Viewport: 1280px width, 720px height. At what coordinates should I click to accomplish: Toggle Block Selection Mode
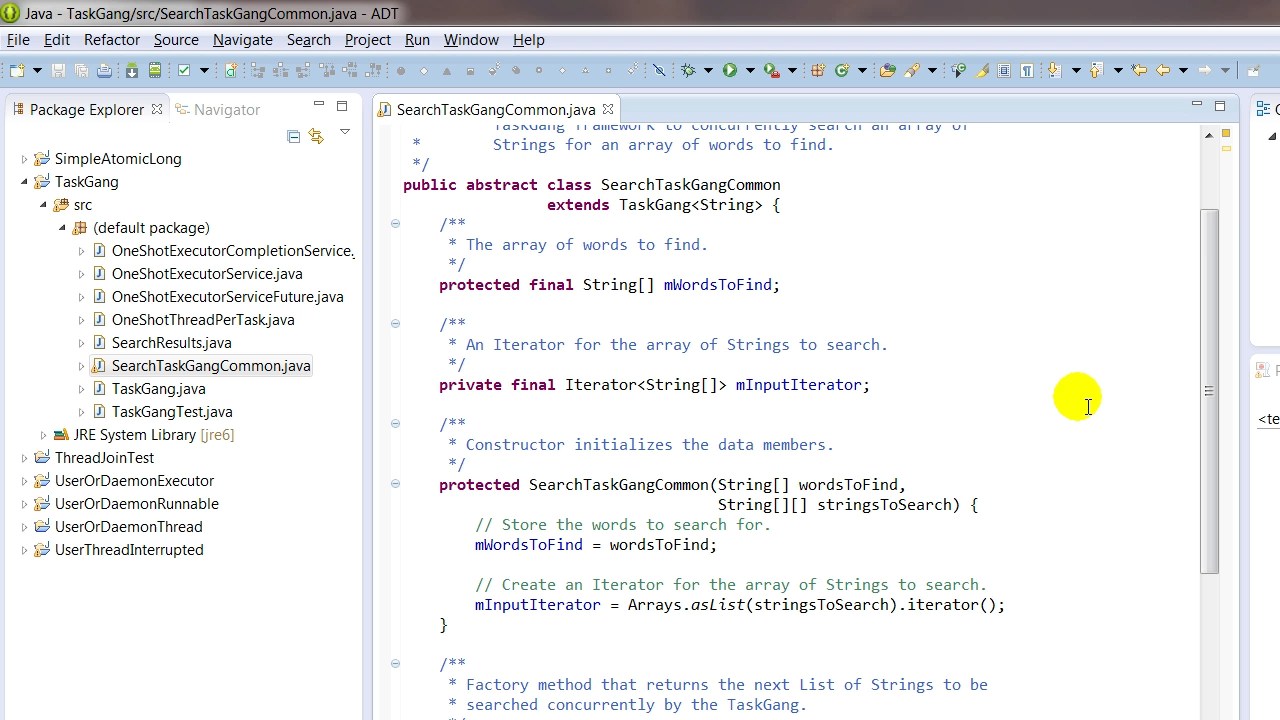tap(1005, 70)
